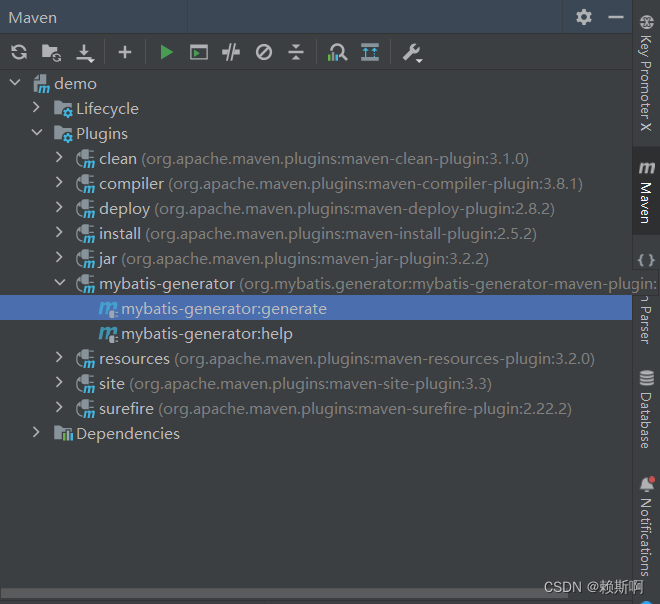Select the deploy plugin entry
The width and height of the screenshot is (660, 604).
(x=316, y=209)
